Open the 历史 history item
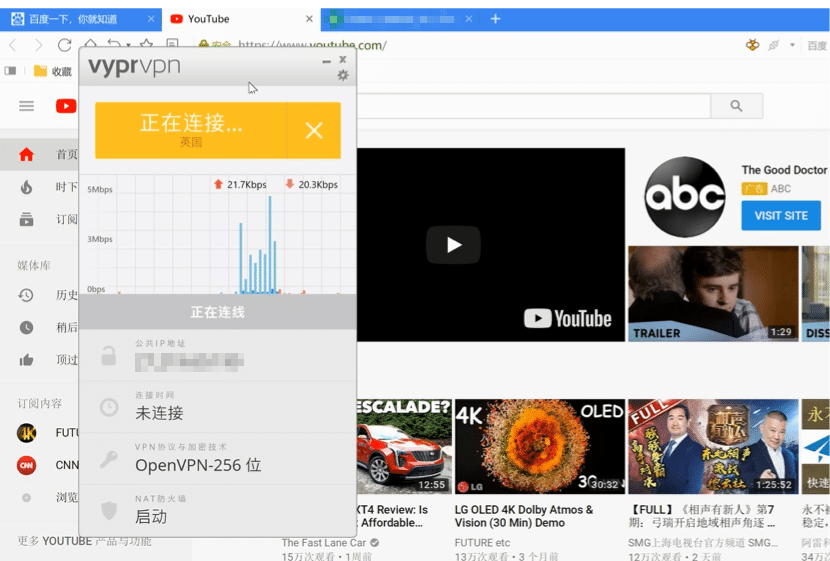This screenshot has height=561, width=830. click(40, 295)
